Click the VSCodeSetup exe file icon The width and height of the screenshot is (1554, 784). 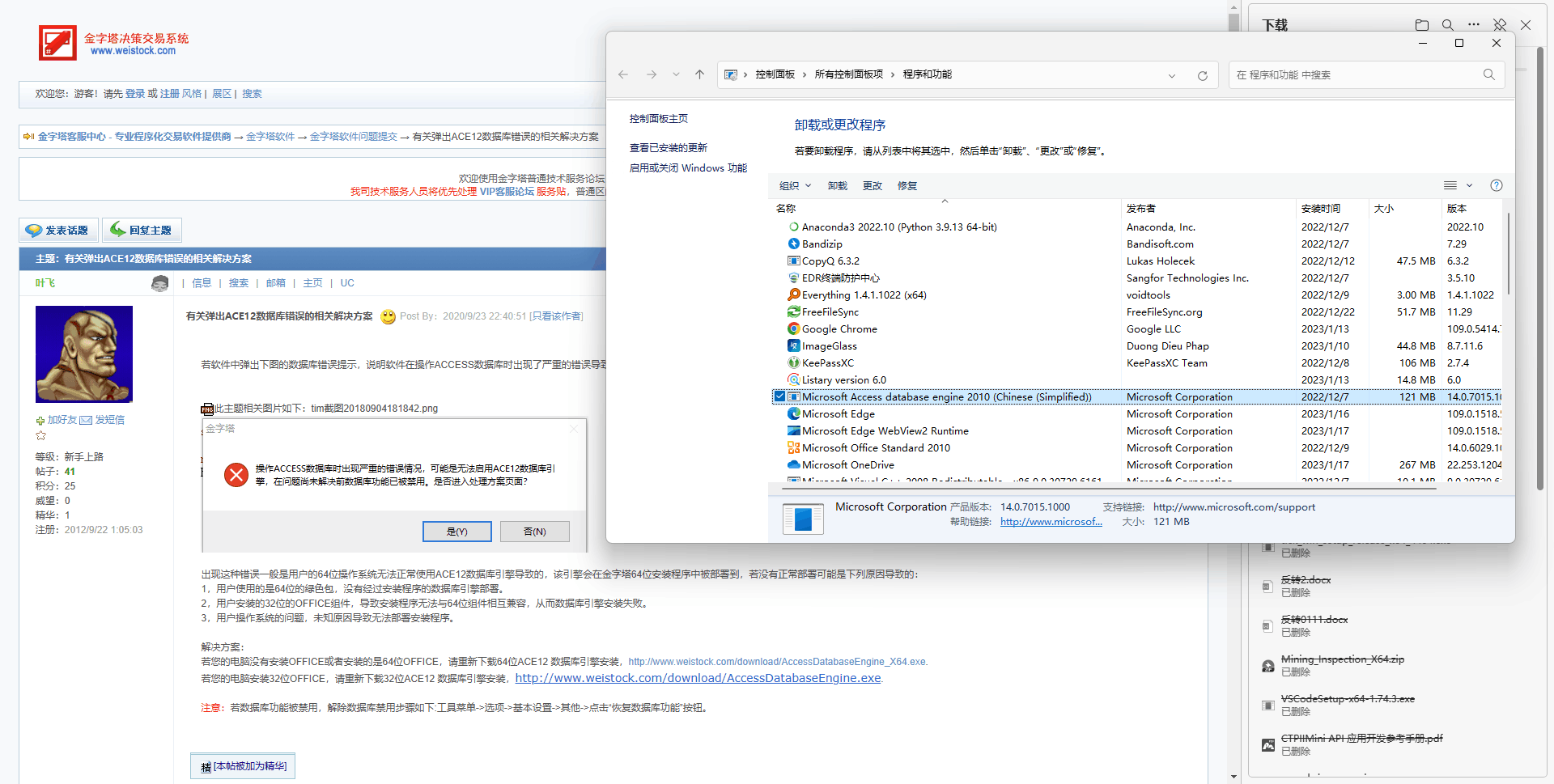pyautogui.click(x=1268, y=706)
